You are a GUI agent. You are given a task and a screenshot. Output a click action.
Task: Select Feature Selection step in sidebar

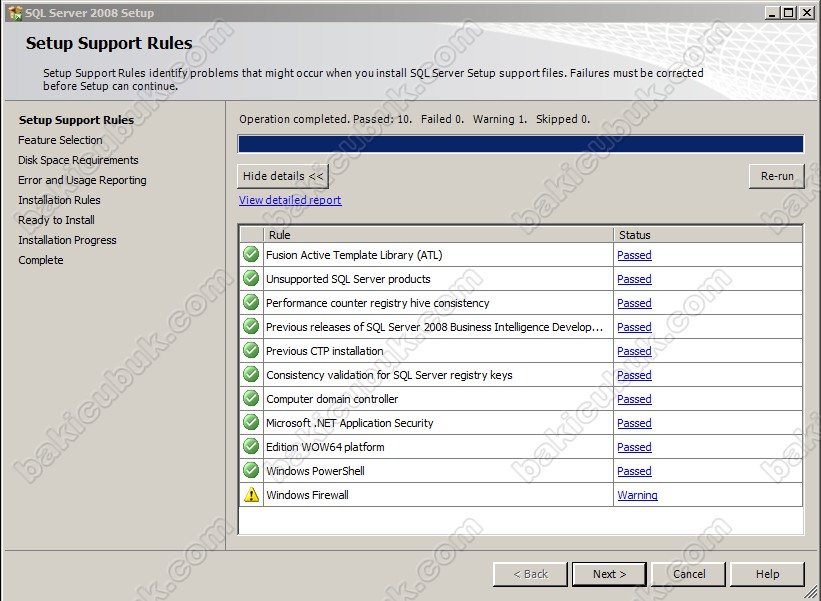[60, 140]
